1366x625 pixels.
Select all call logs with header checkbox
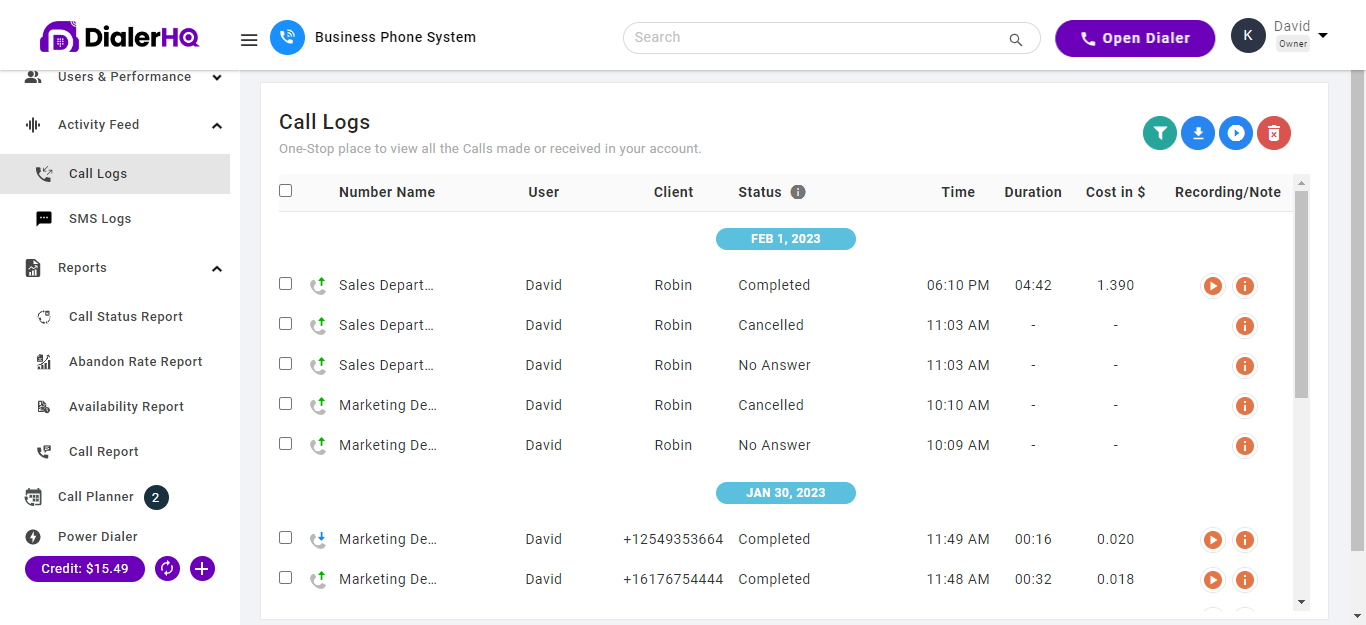click(x=285, y=189)
